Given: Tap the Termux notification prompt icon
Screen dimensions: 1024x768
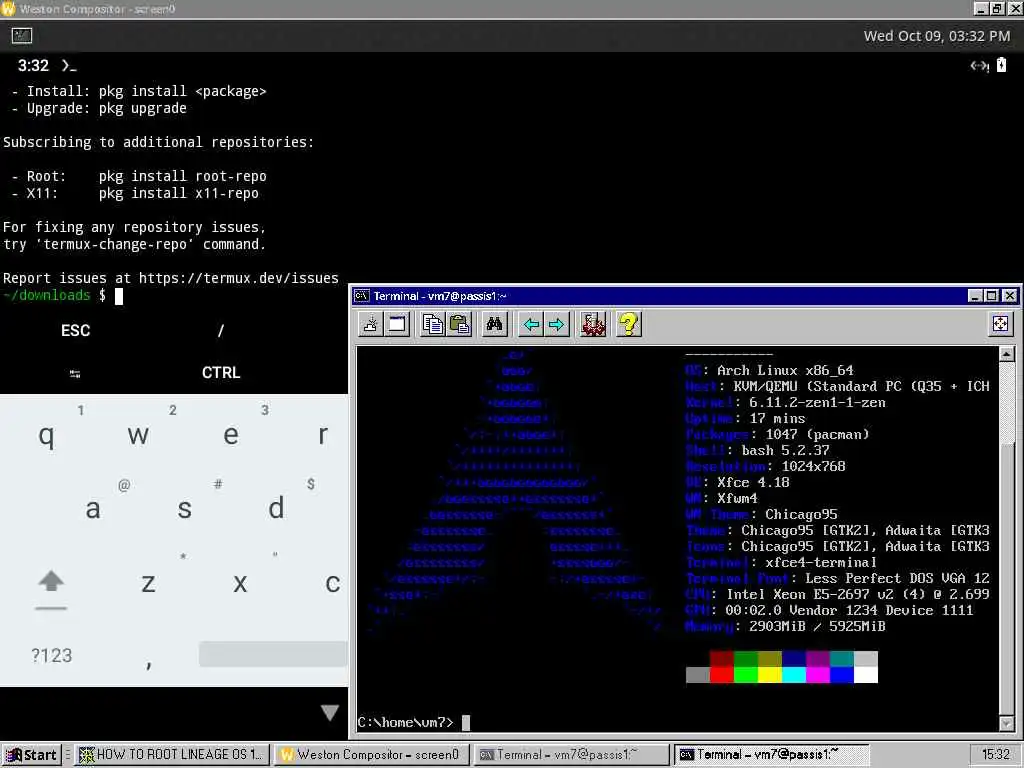Looking at the screenshot, I should [69, 65].
